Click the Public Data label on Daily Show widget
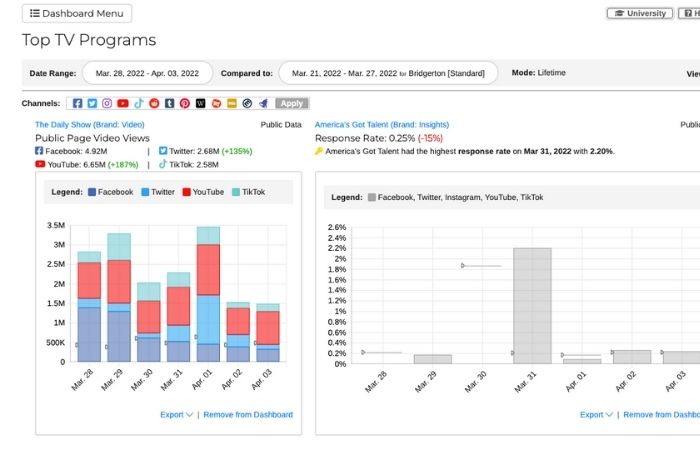 (281, 125)
